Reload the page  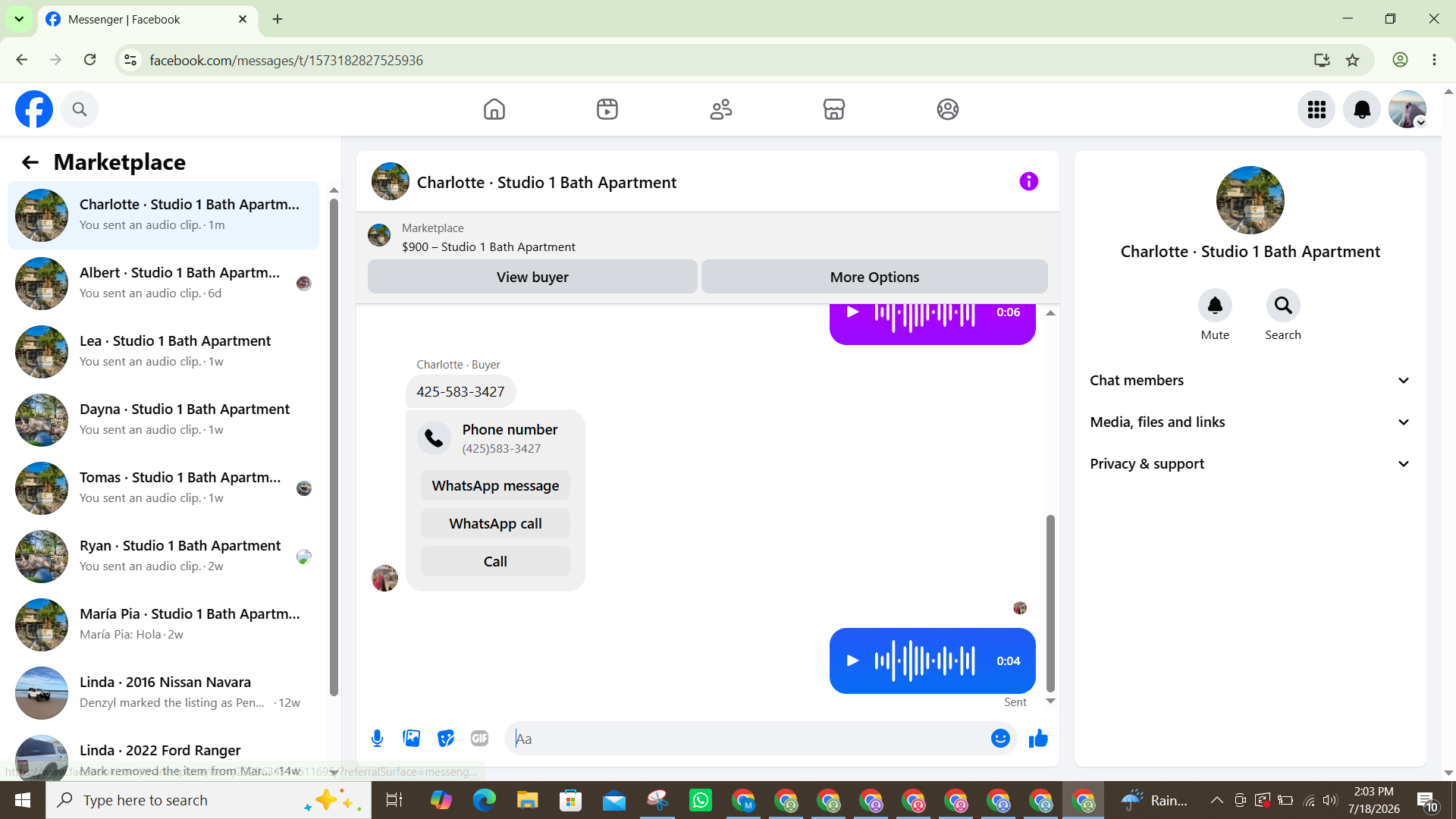[x=89, y=60]
